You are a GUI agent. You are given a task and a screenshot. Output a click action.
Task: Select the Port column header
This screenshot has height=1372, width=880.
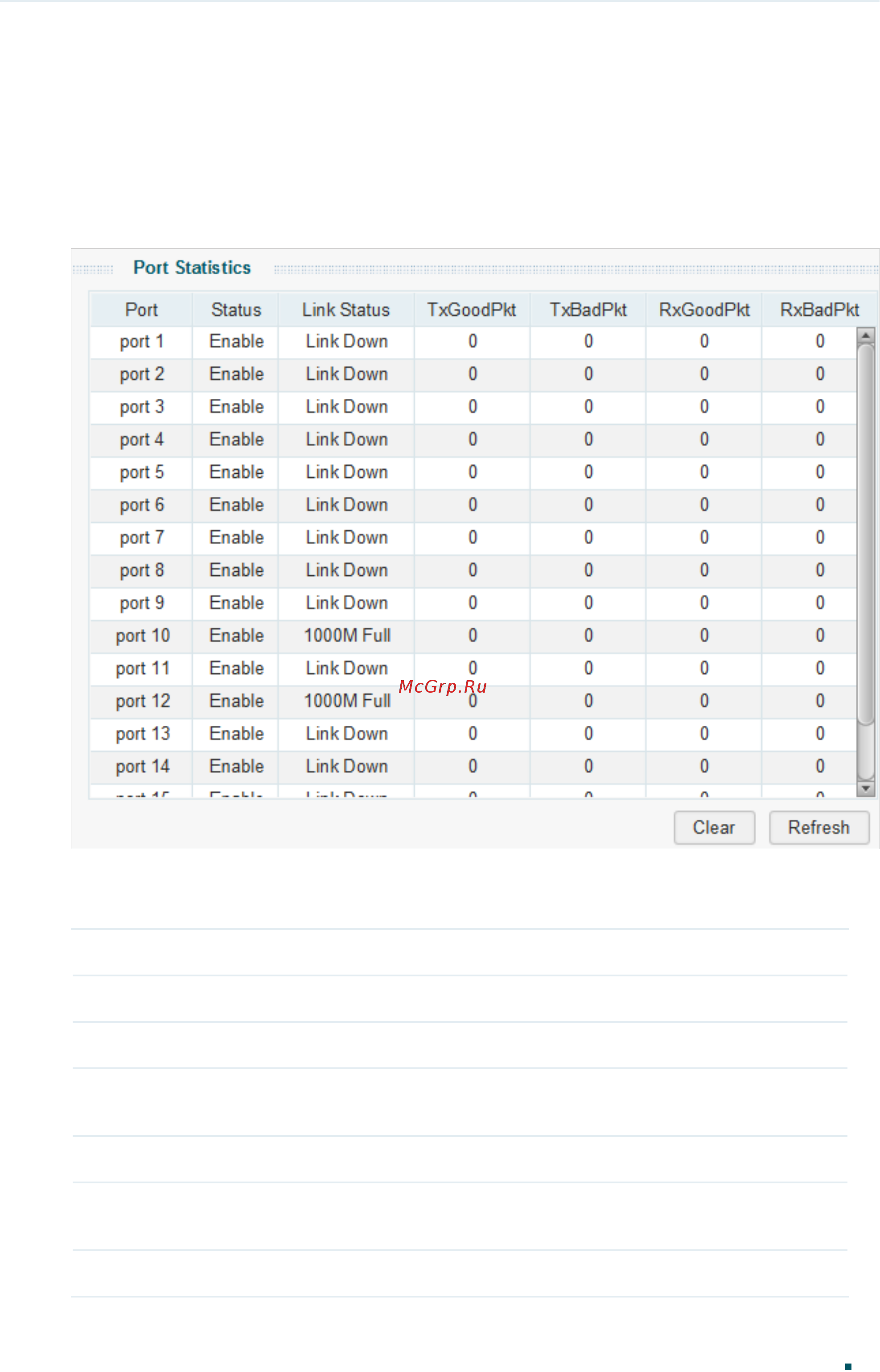pyautogui.click(x=141, y=310)
